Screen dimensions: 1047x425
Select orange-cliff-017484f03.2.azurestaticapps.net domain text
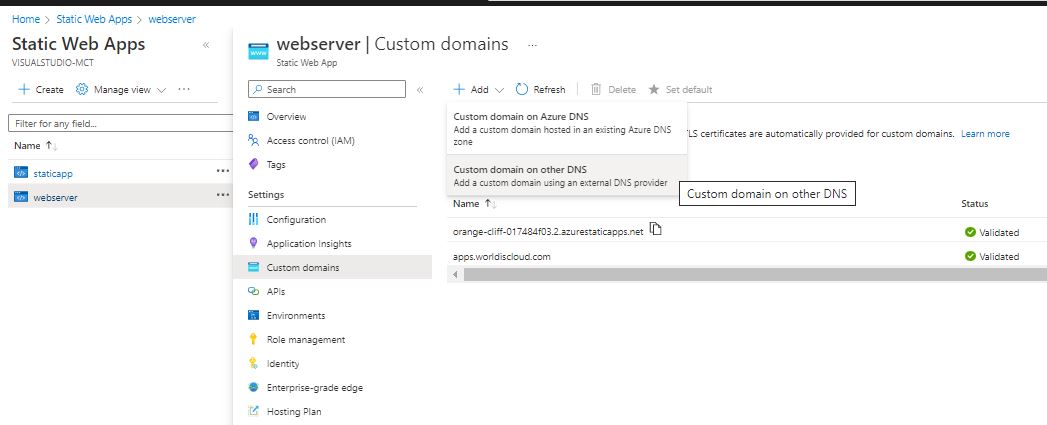[548, 232]
